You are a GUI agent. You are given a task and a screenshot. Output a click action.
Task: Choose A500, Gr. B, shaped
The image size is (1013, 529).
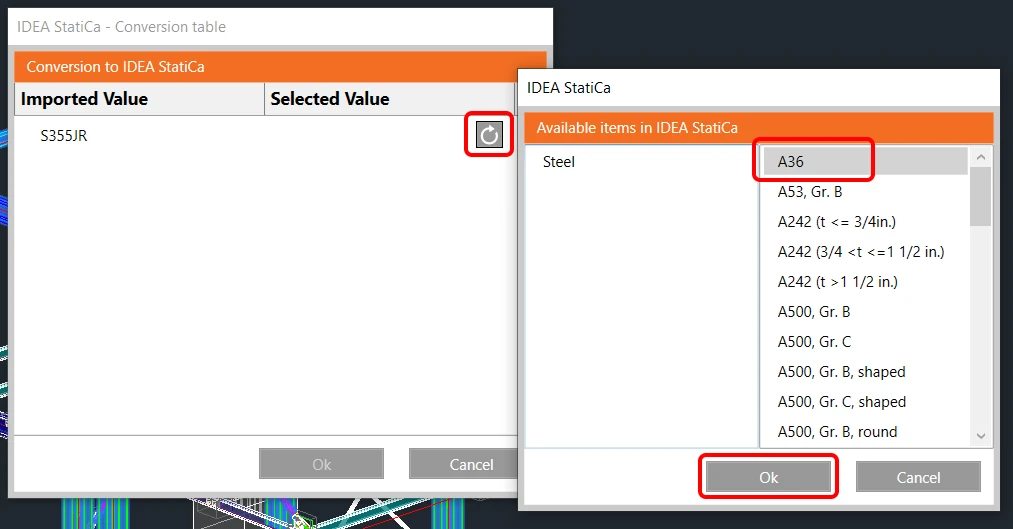click(x=865, y=372)
